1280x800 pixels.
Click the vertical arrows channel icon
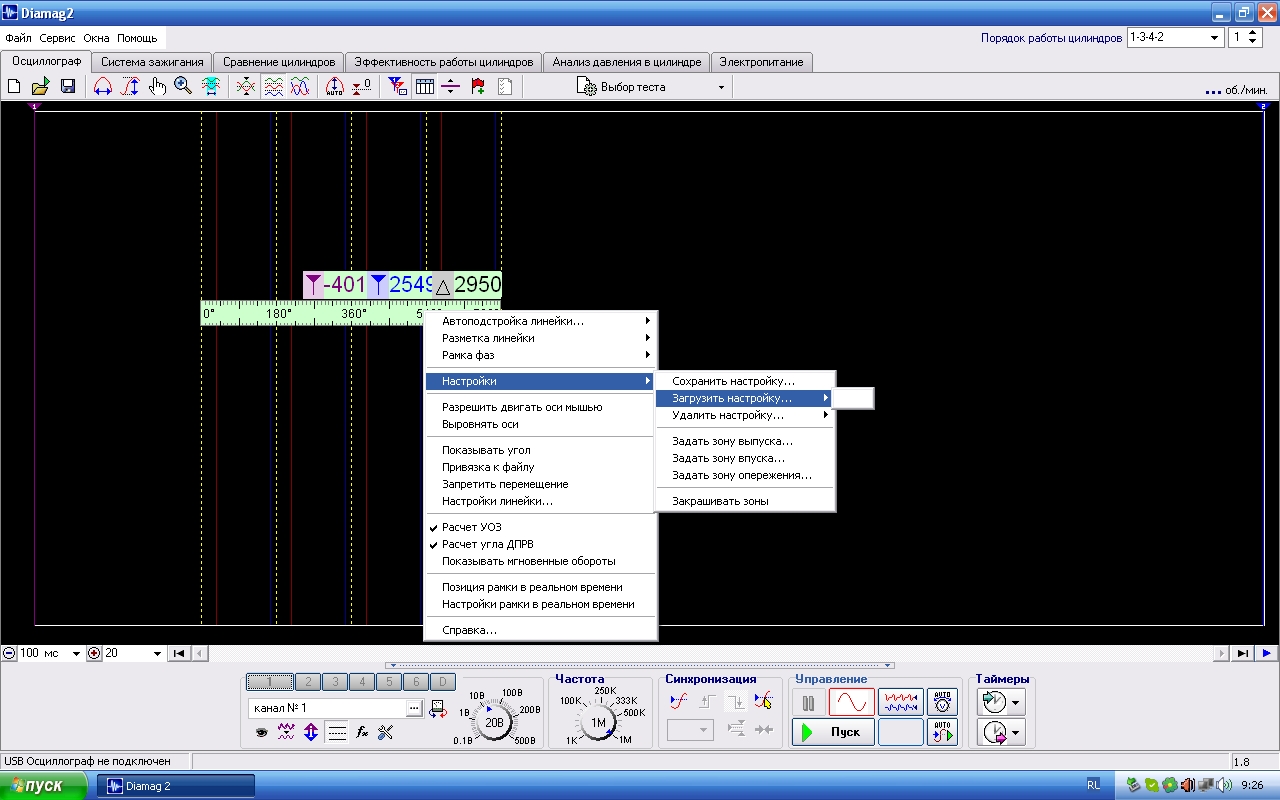click(311, 733)
